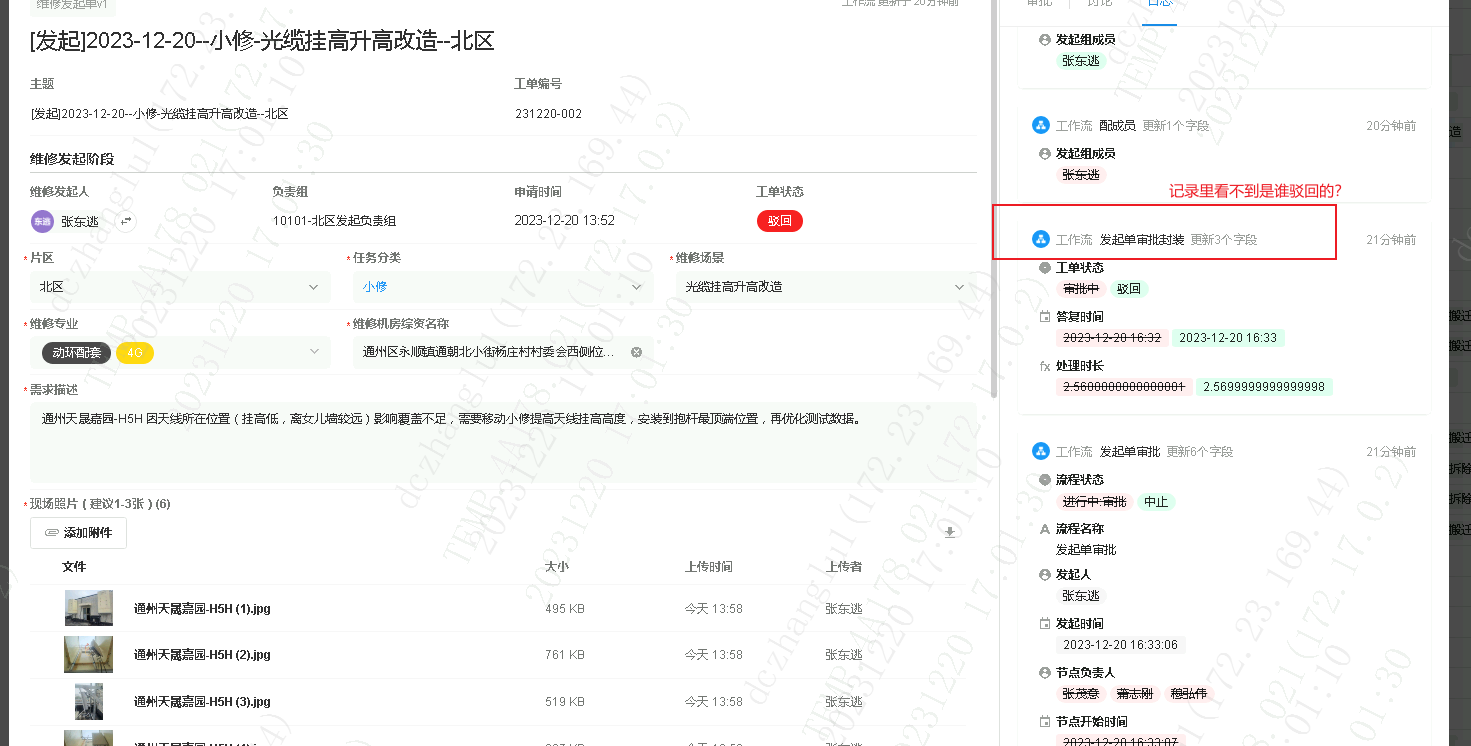This screenshot has height=746, width=1471.
Task: Switch to the 日志 tab
Action: click(x=1160, y=3)
